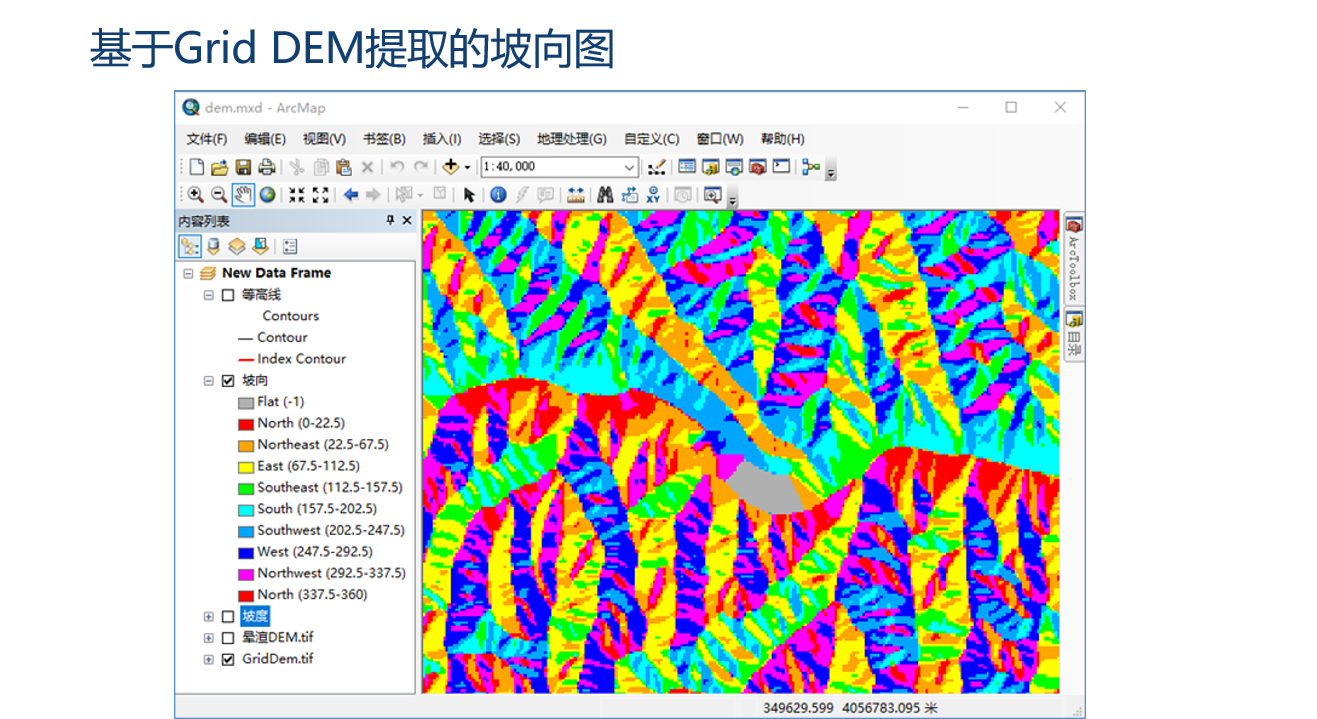Screen dimensions: 1317x719
Task: Open Standard toolbar options overflow arrow
Action: click(x=831, y=173)
